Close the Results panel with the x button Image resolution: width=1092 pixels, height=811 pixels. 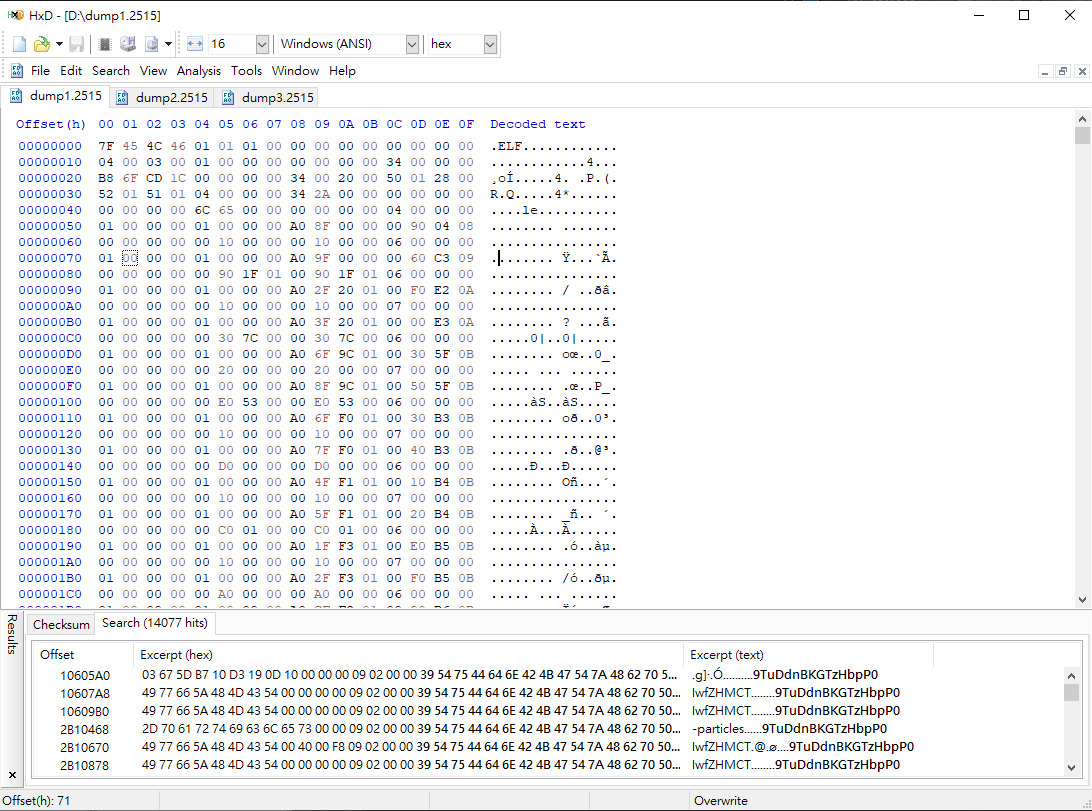pyautogui.click(x=11, y=775)
